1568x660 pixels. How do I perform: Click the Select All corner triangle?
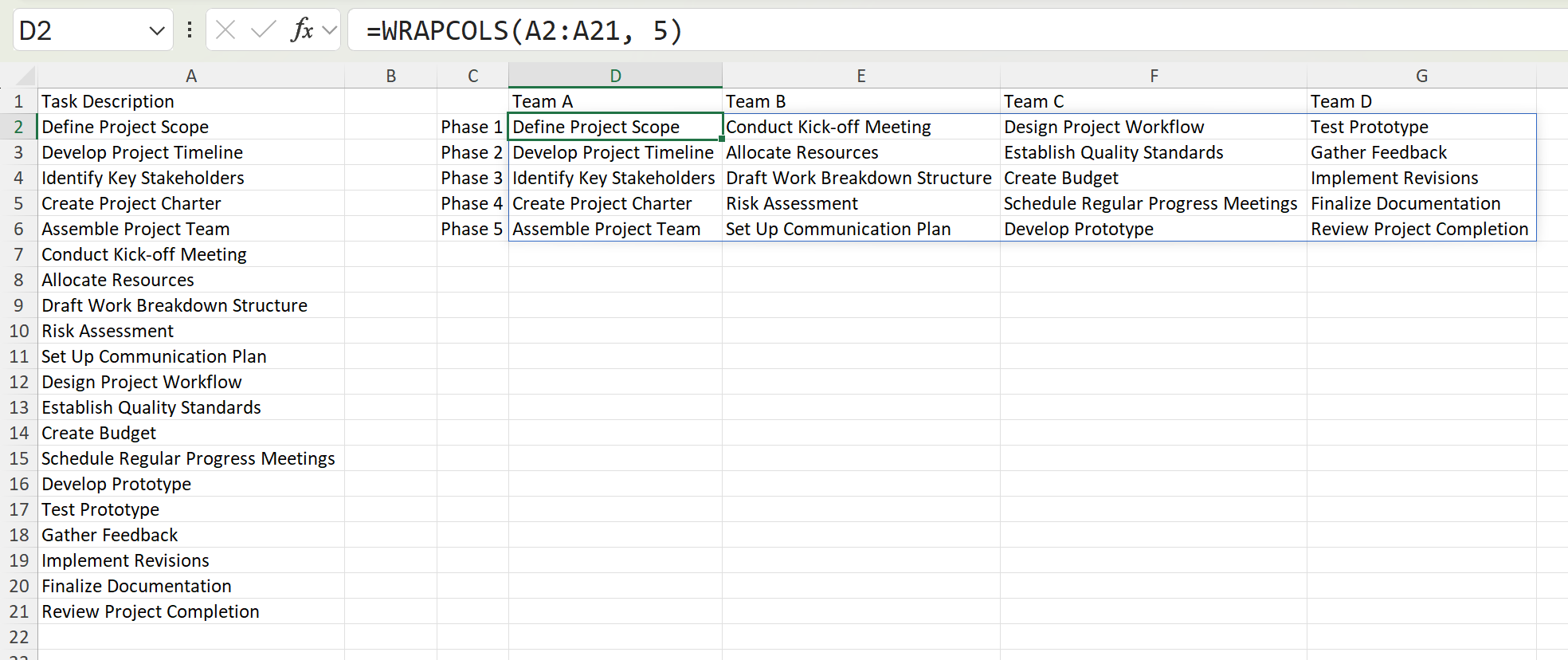(x=25, y=77)
